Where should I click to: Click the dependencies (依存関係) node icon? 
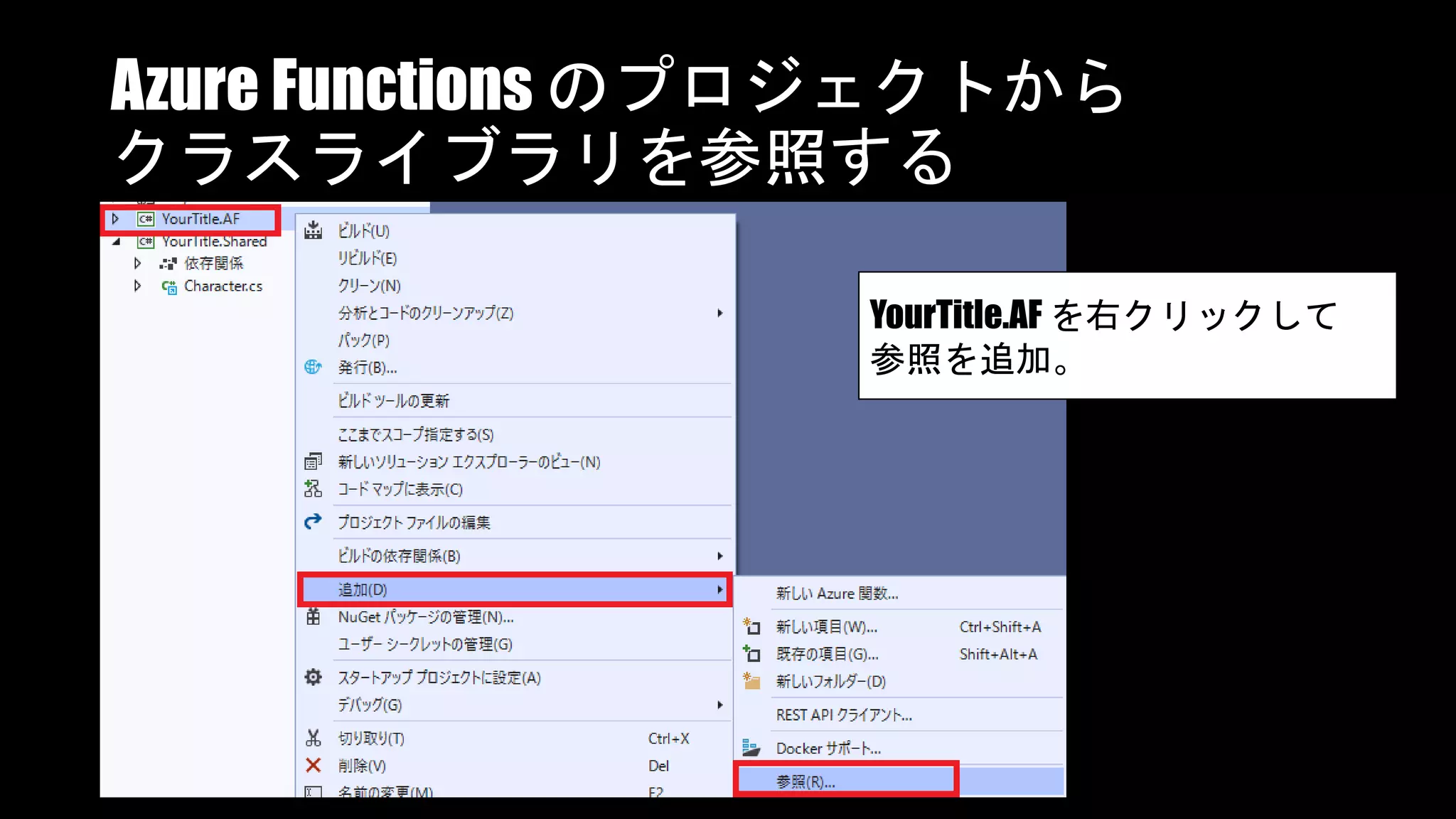point(168,264)
